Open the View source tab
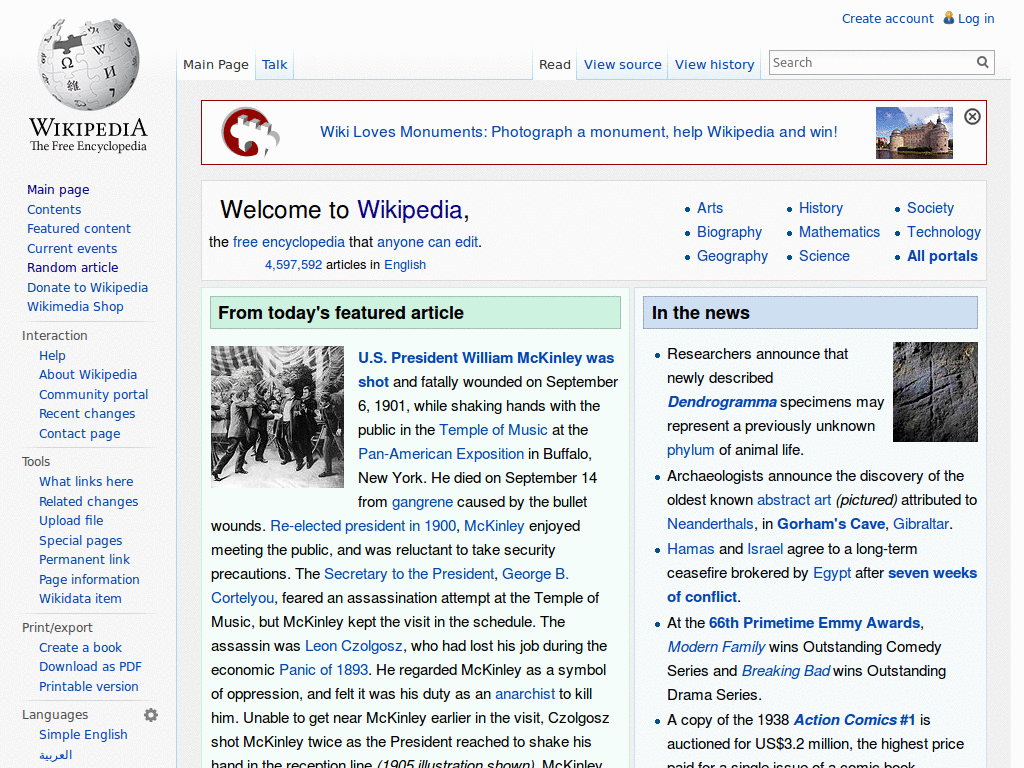The image size is (1024, 768). [622, 65]
